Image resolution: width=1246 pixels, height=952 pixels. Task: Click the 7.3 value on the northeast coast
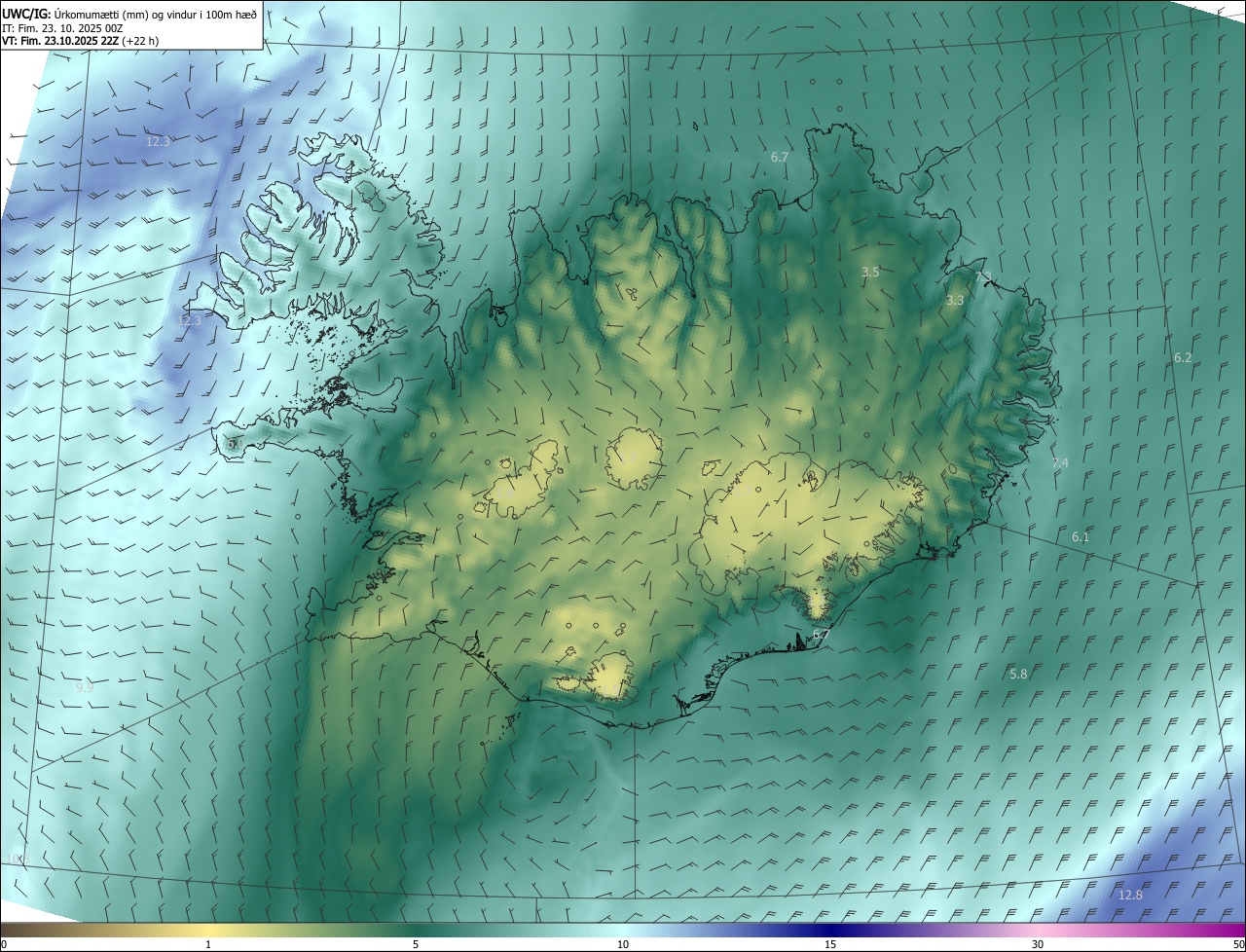pos(983,277)
